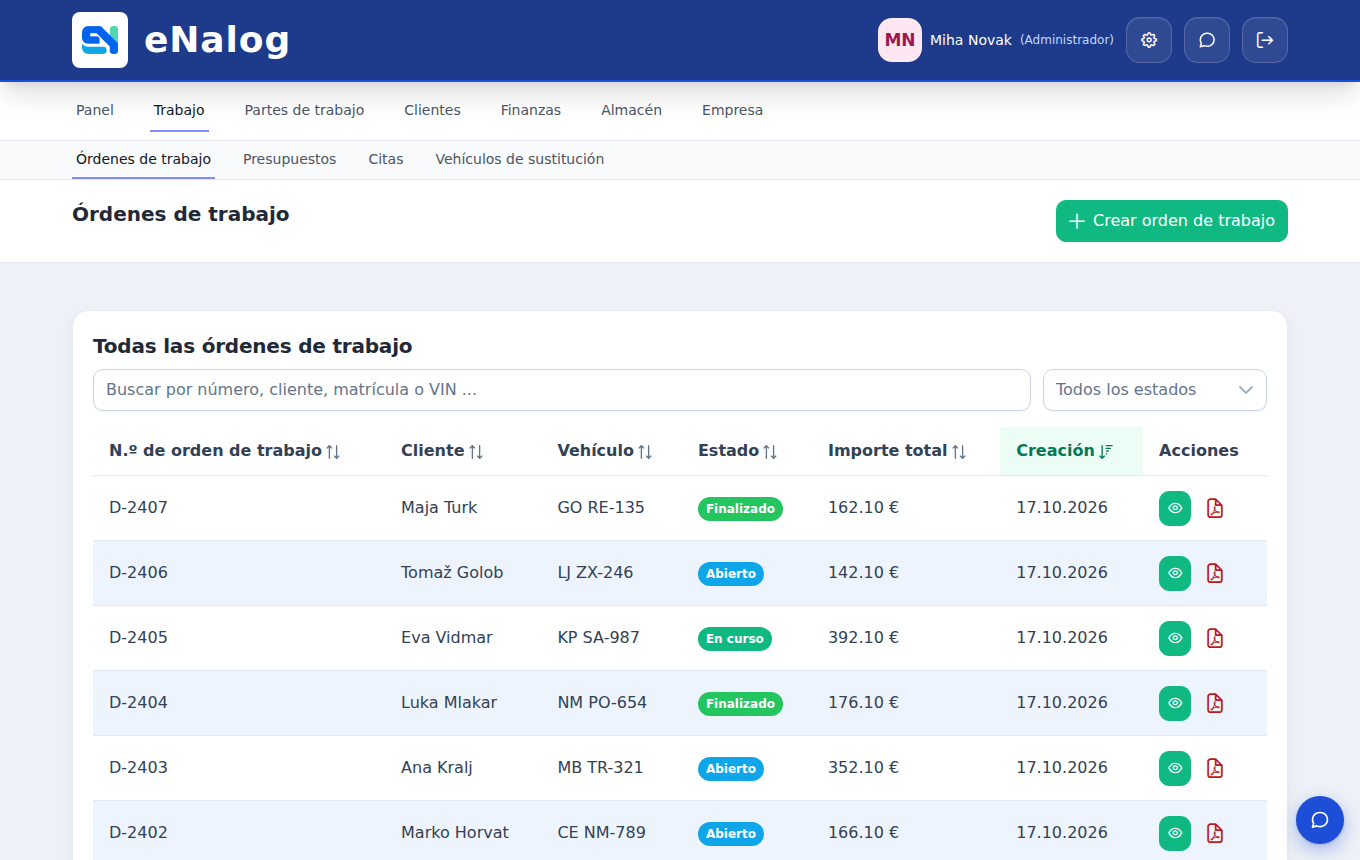Viewport: 1360px width, 860px height.
Task: Download PDF for order D-2407
Action: click(1215, 508)
